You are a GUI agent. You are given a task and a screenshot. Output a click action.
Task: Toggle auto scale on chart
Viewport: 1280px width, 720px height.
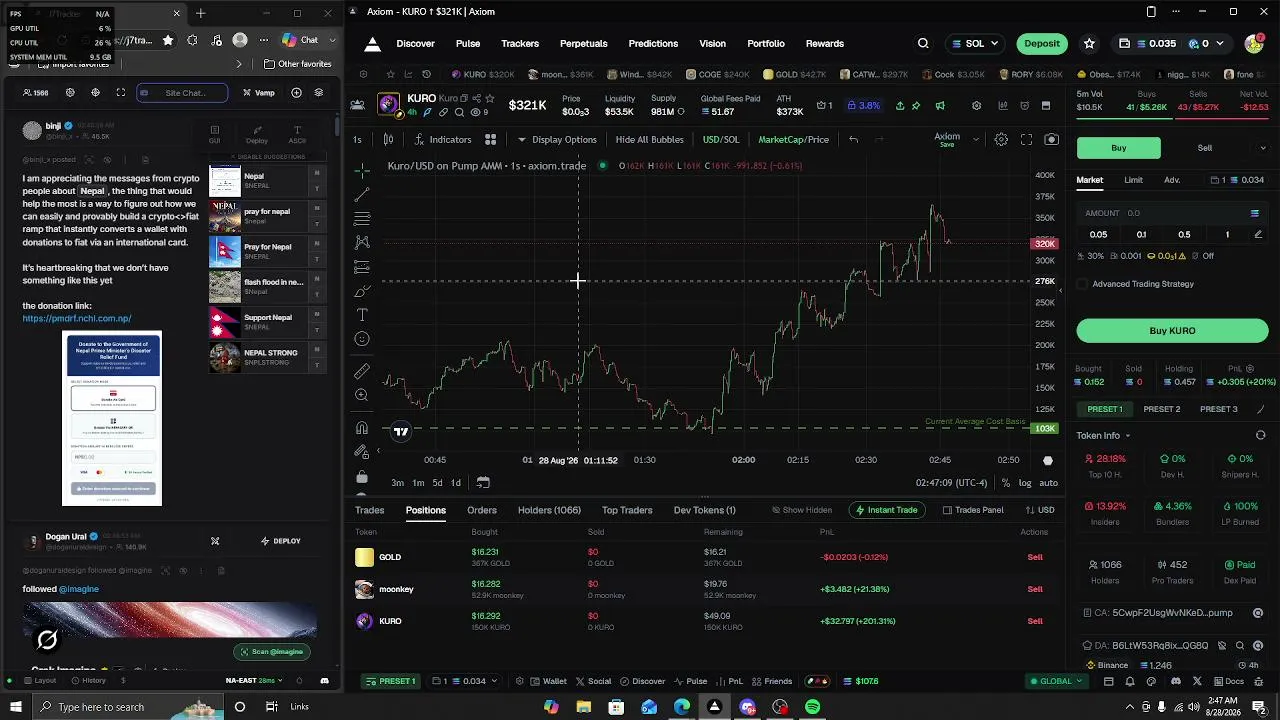[x=1048, y=483]
